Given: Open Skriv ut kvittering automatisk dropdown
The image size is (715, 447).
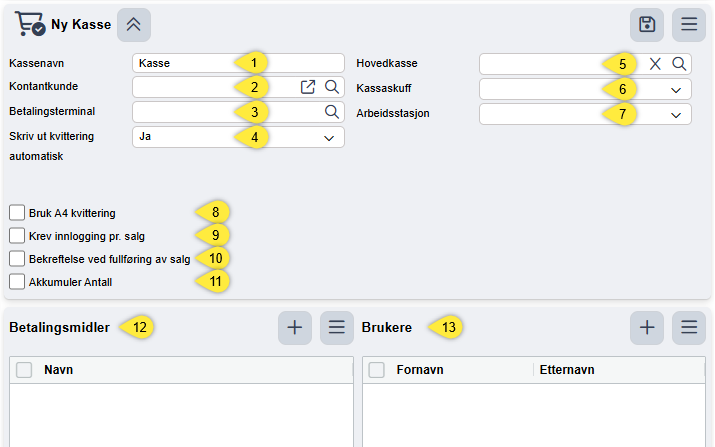Looking at the screenshot, I should pyautogui.click(x=238, y=137).
